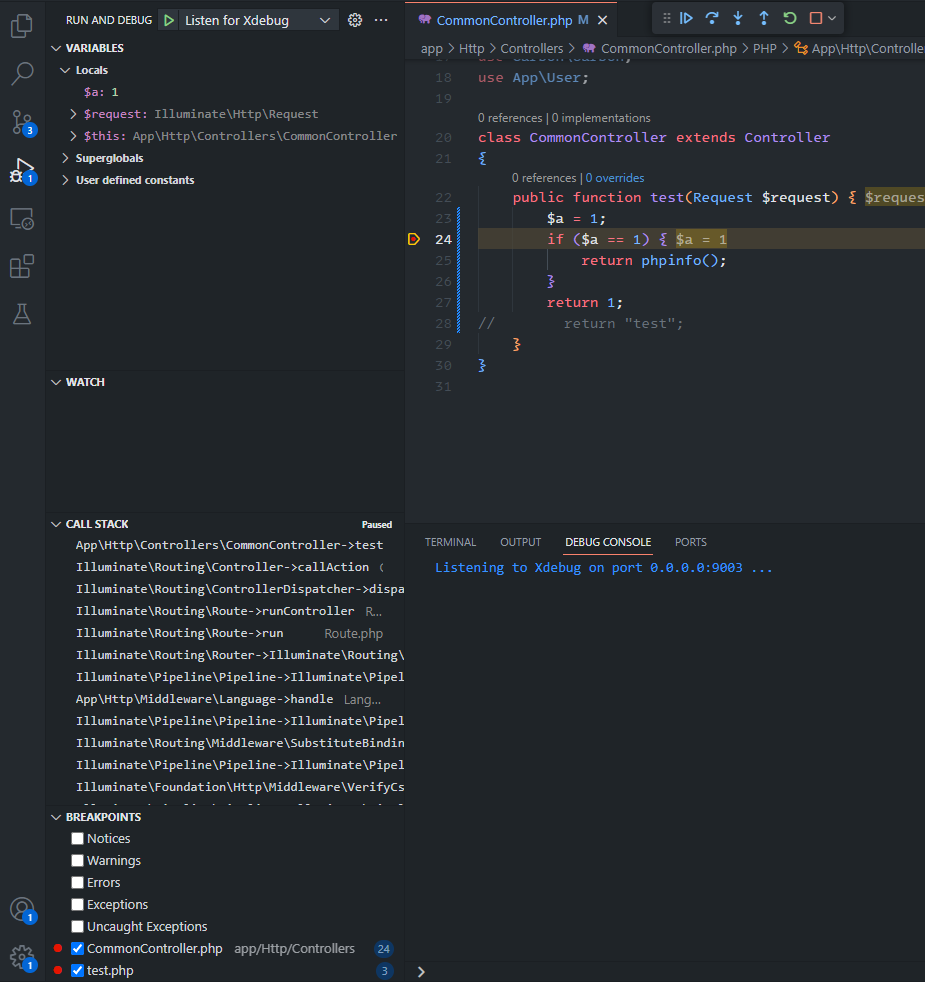Open Source Control view in activity bar
The width and height of the screenshot is (925, 982).
[x=22, y=122]
